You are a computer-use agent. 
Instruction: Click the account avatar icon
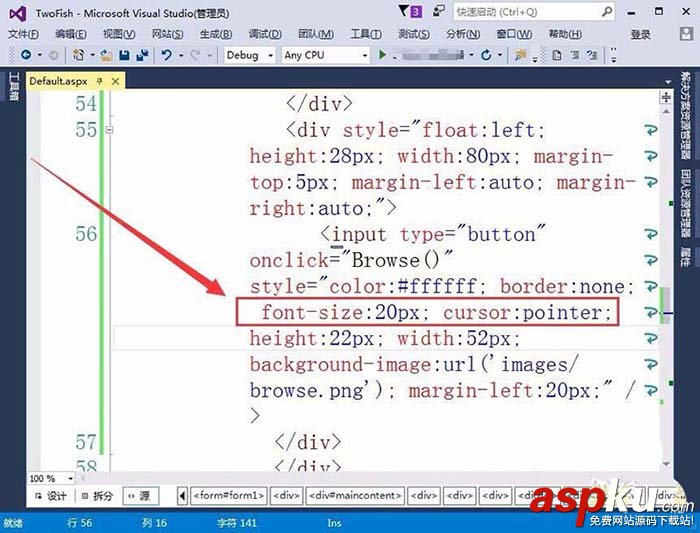coord(686,34)
